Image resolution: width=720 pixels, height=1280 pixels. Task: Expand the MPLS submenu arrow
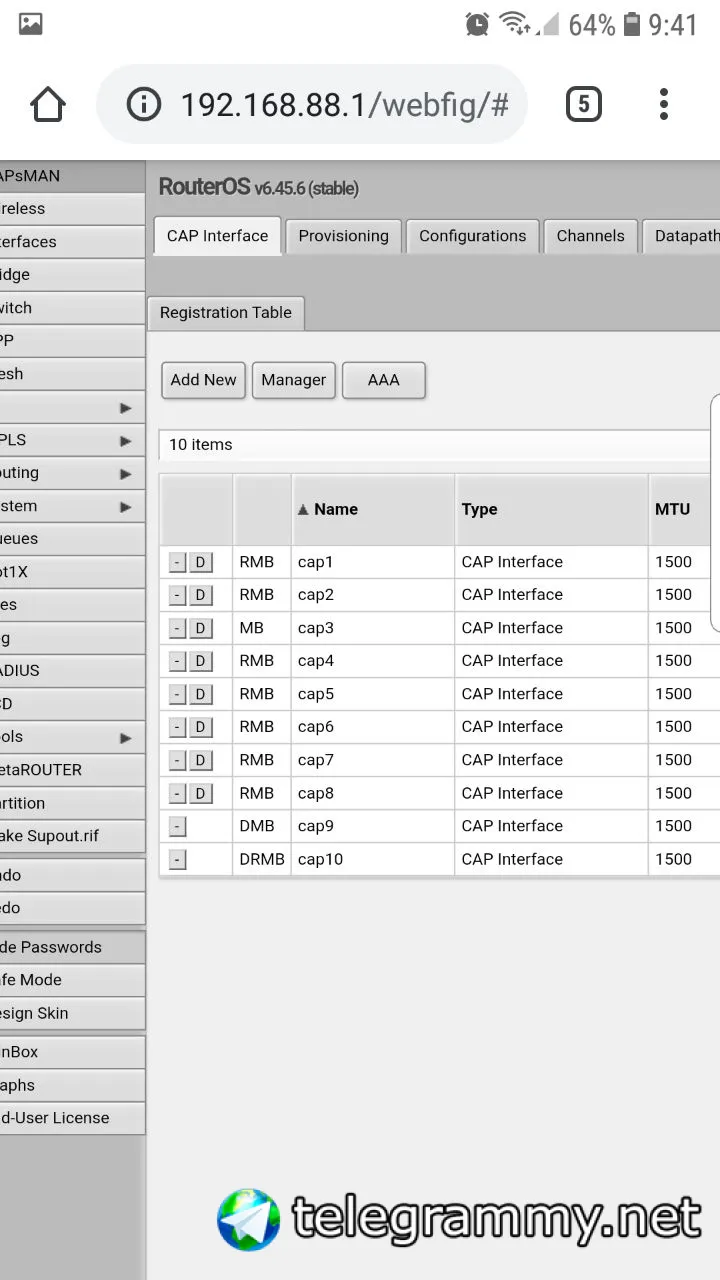click(125, 441)
